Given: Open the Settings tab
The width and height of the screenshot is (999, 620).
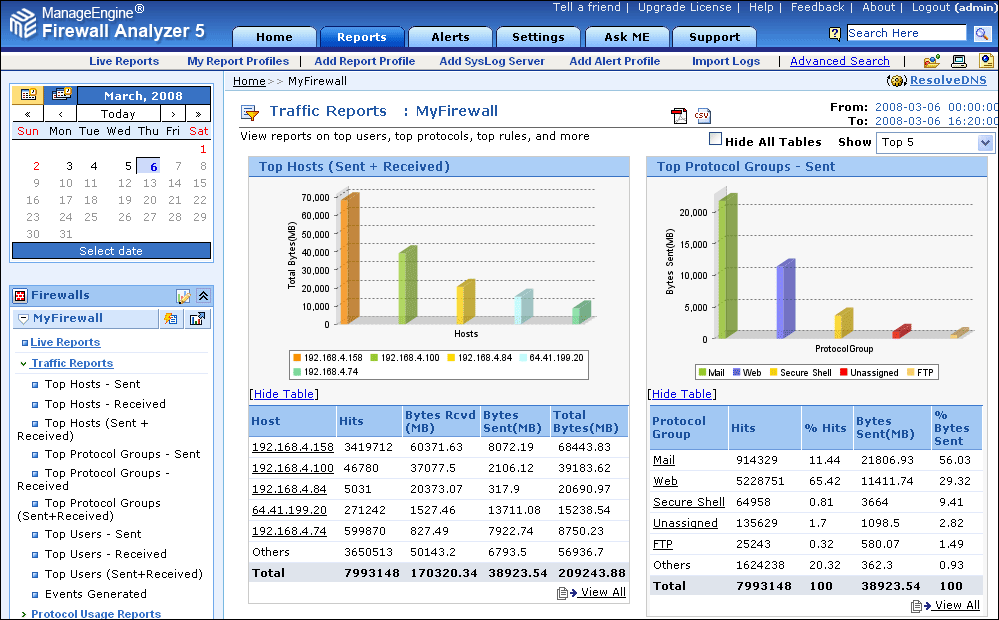Looking at the screenshot, I should [x=538, y=37].
